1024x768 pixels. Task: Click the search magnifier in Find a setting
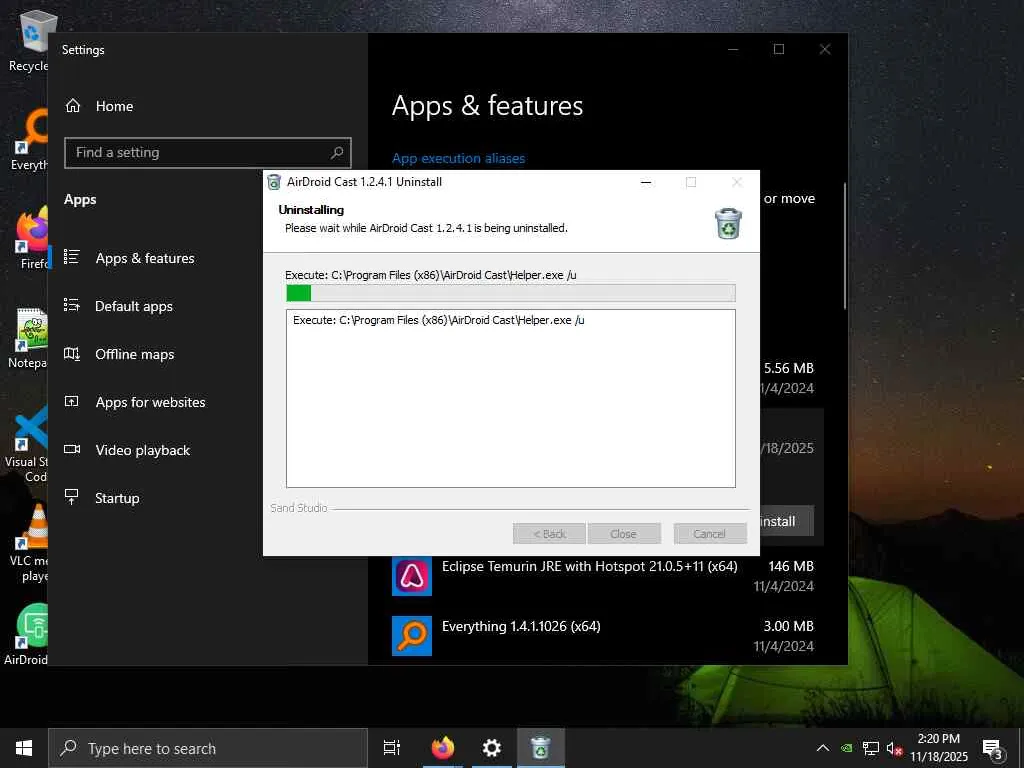coord(337,153)
